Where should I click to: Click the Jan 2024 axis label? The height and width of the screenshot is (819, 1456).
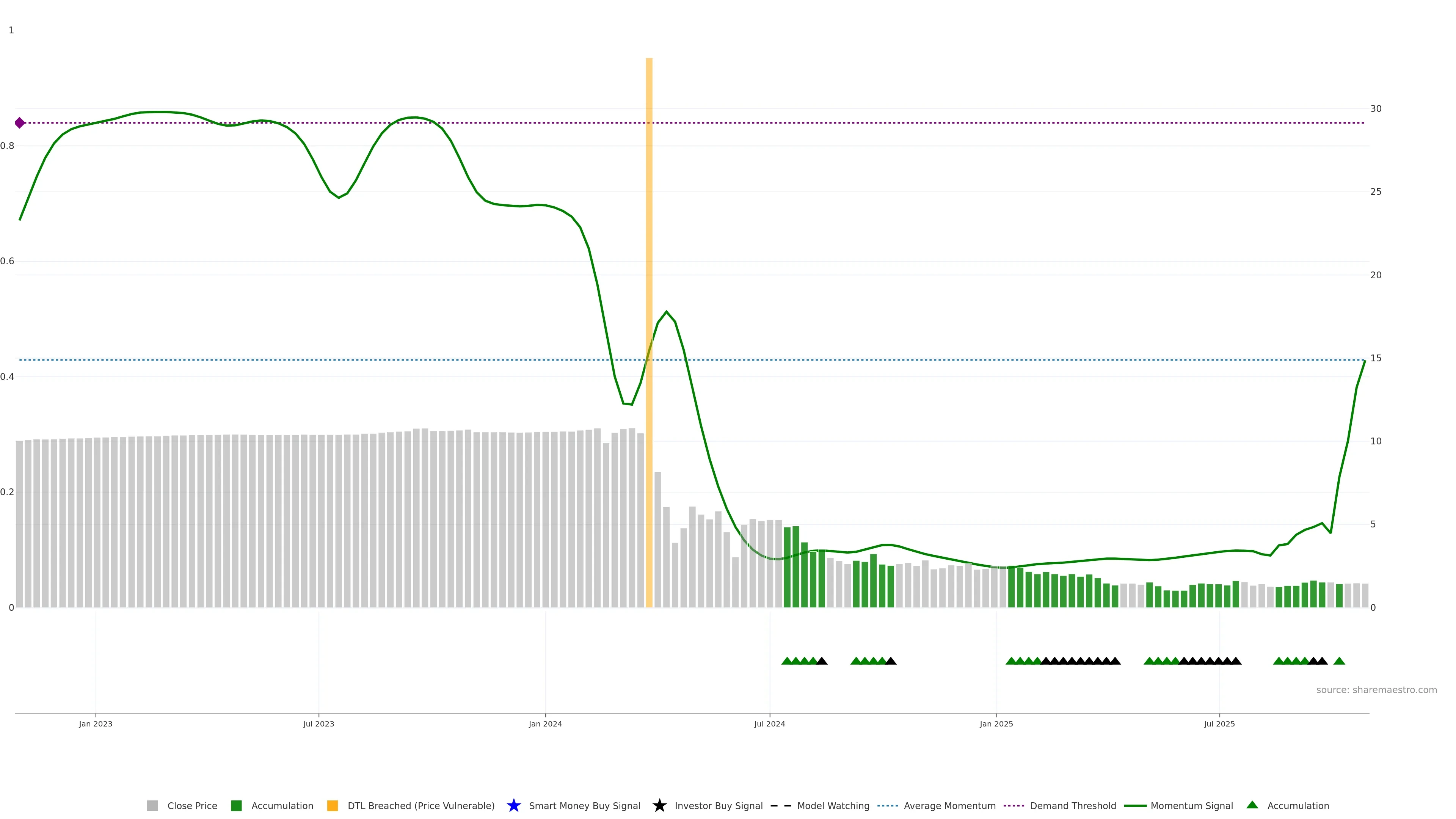tap(545, 724)
